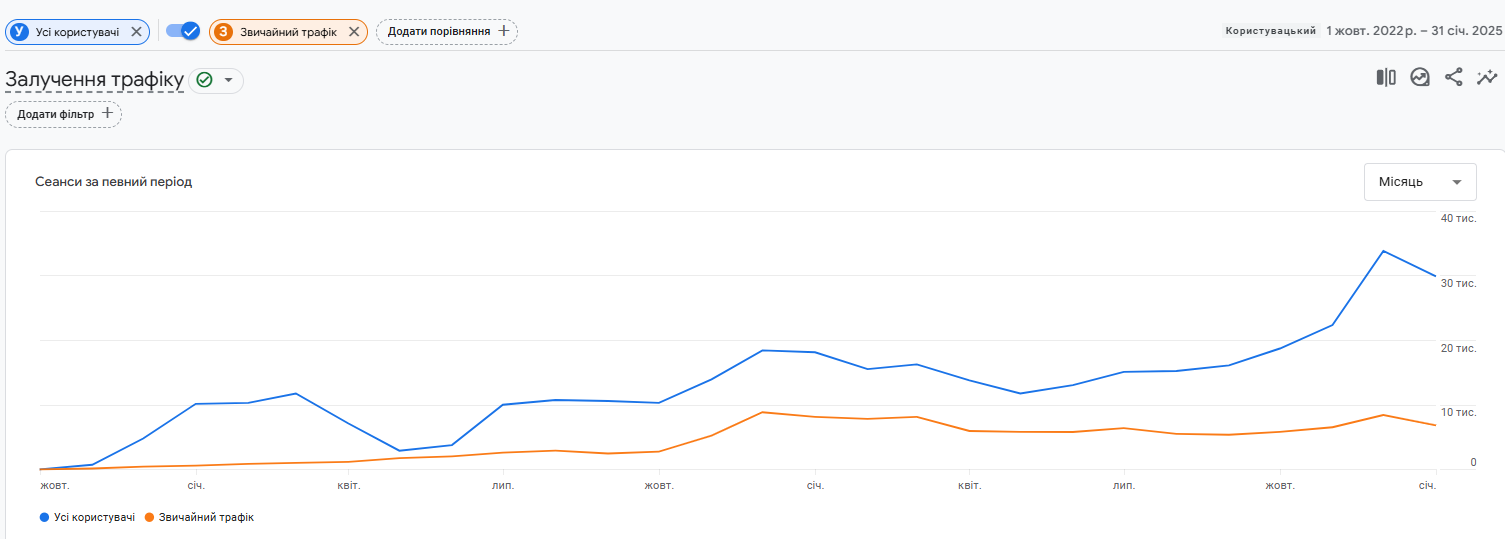Screen dimensions: 1505x539
Task: Click the sparkline customize report icon
Action: [1487, 78]
